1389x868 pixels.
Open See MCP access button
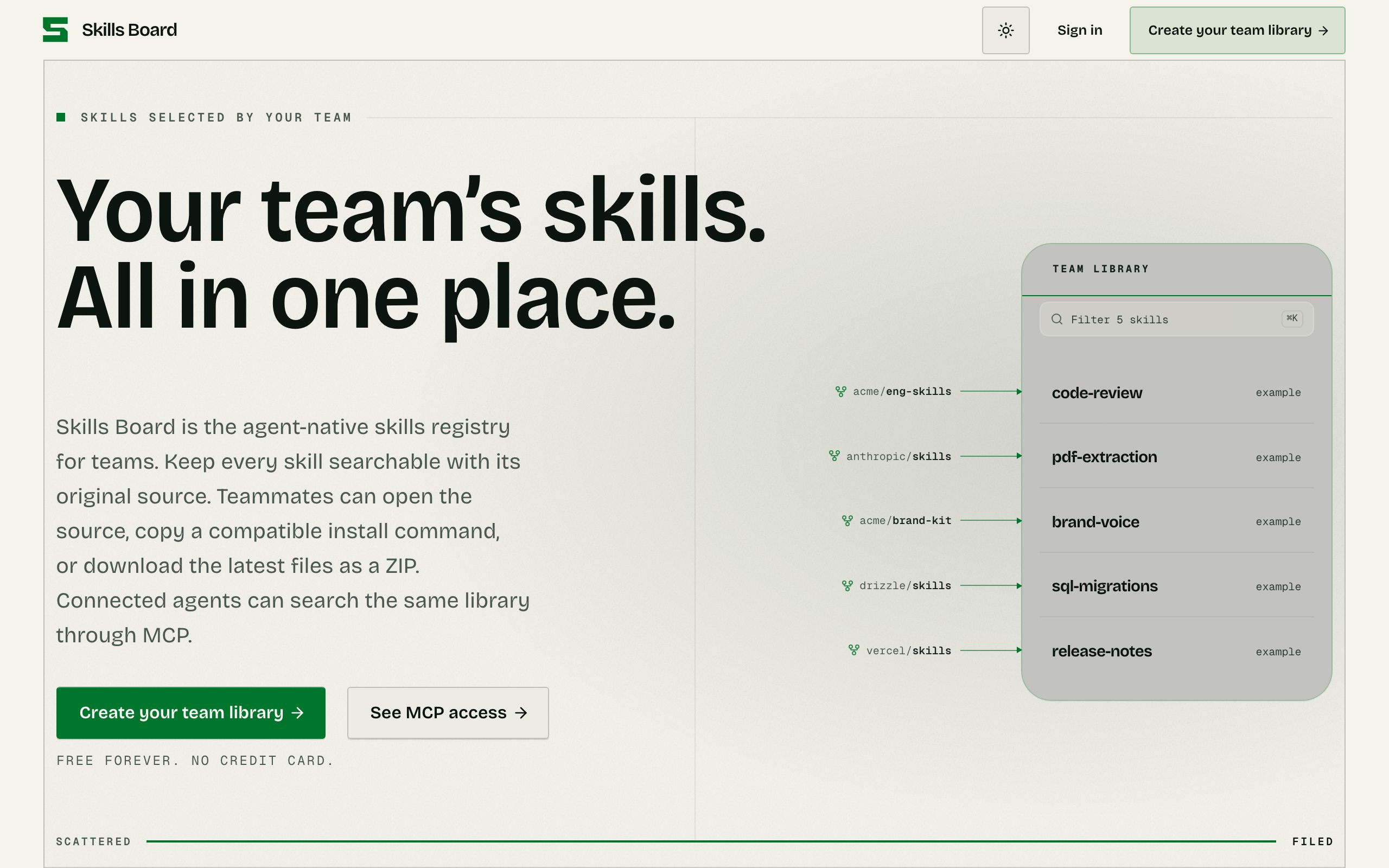[448, 712]
